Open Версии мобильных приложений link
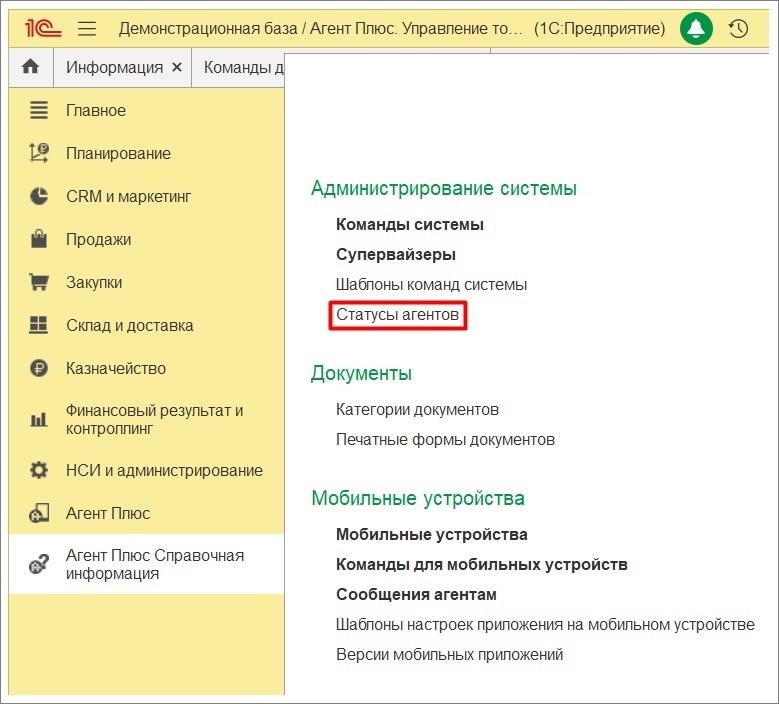Image resolution: width=779 pixels, height=704 pixels. pyautogui.click(x=450, y=654)
